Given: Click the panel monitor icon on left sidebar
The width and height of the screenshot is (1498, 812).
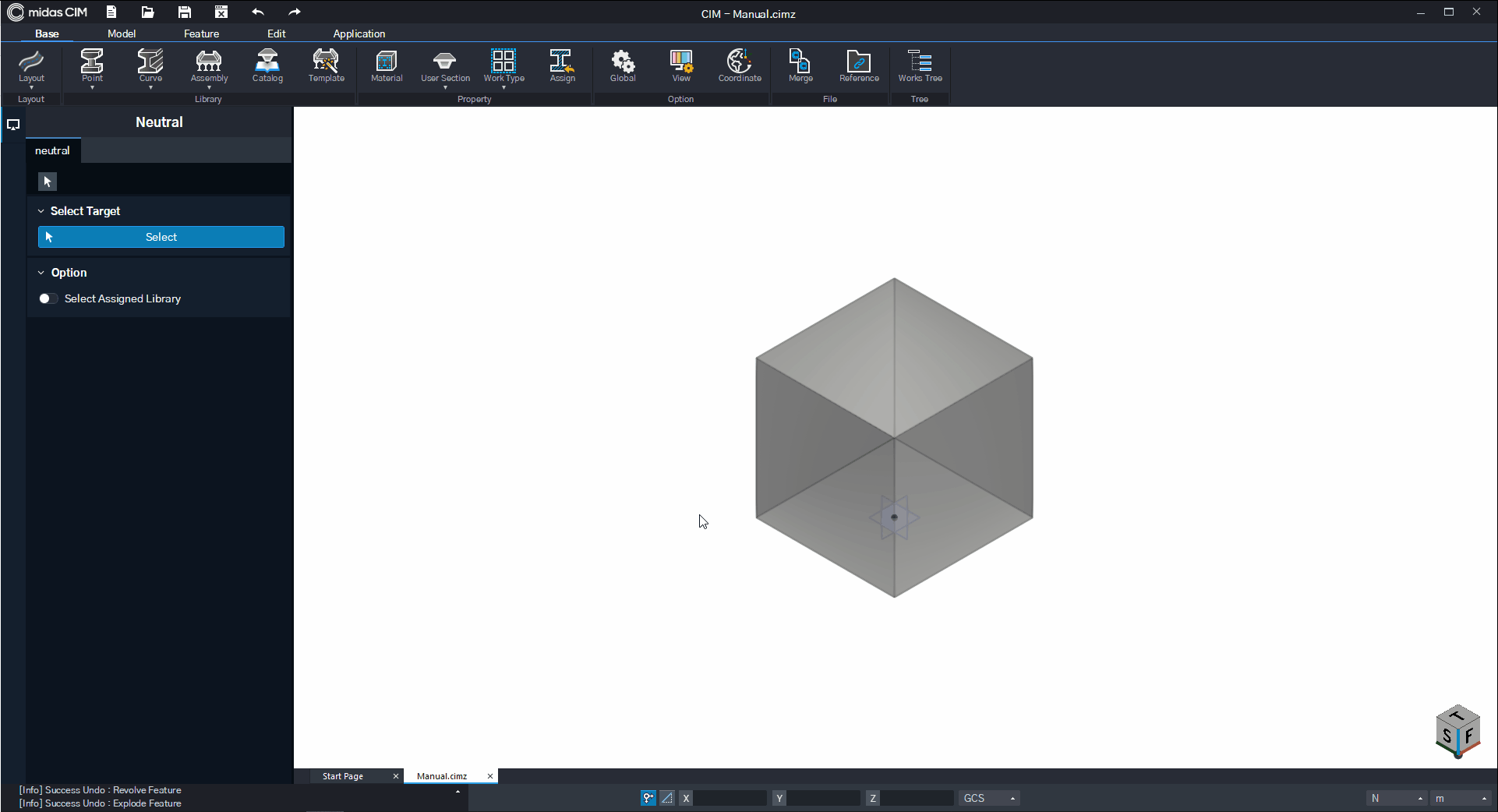Looking at the screenshot, I should (x=13, y=124).
